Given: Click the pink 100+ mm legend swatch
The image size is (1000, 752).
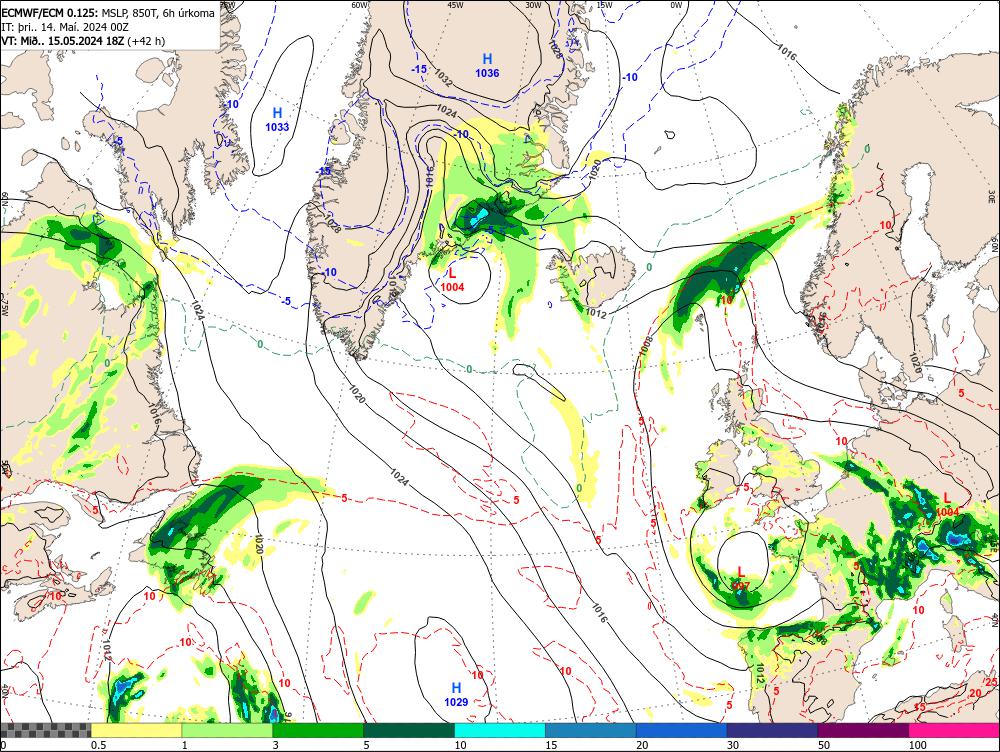Looking at the screenshot, I should (x=954, y=730).
